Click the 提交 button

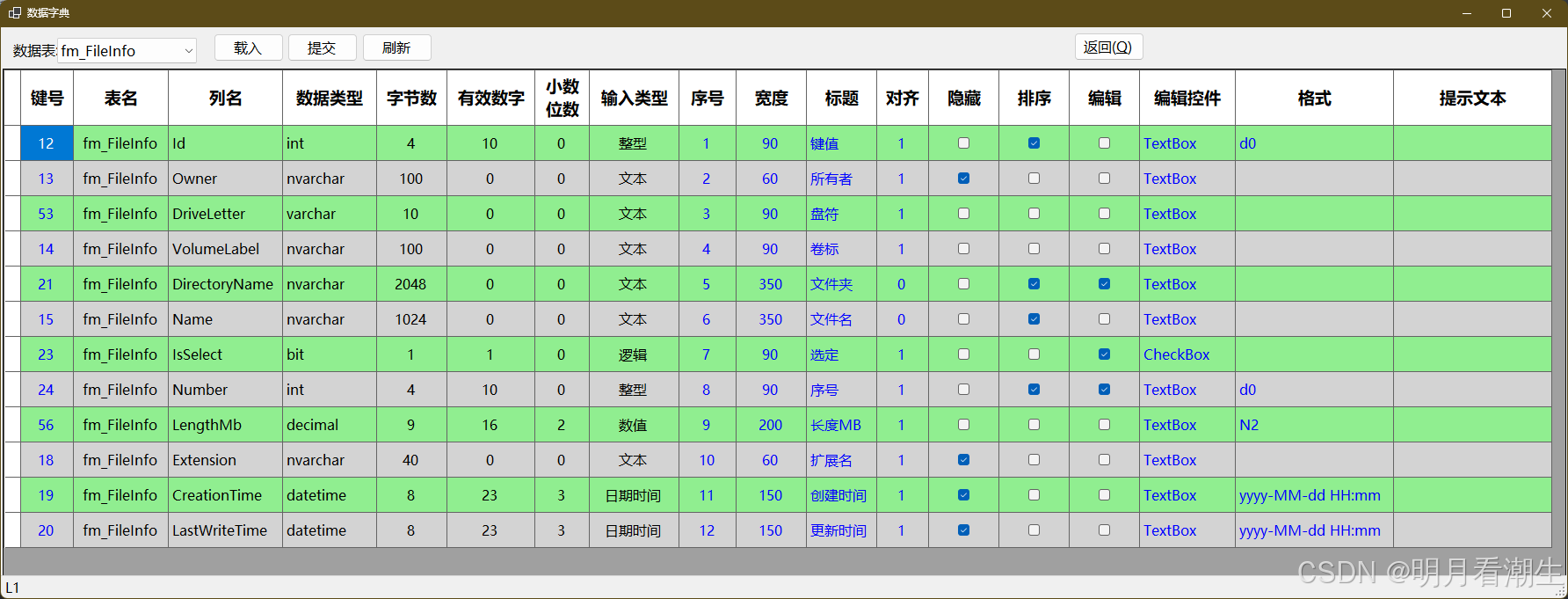click(322, 47)
